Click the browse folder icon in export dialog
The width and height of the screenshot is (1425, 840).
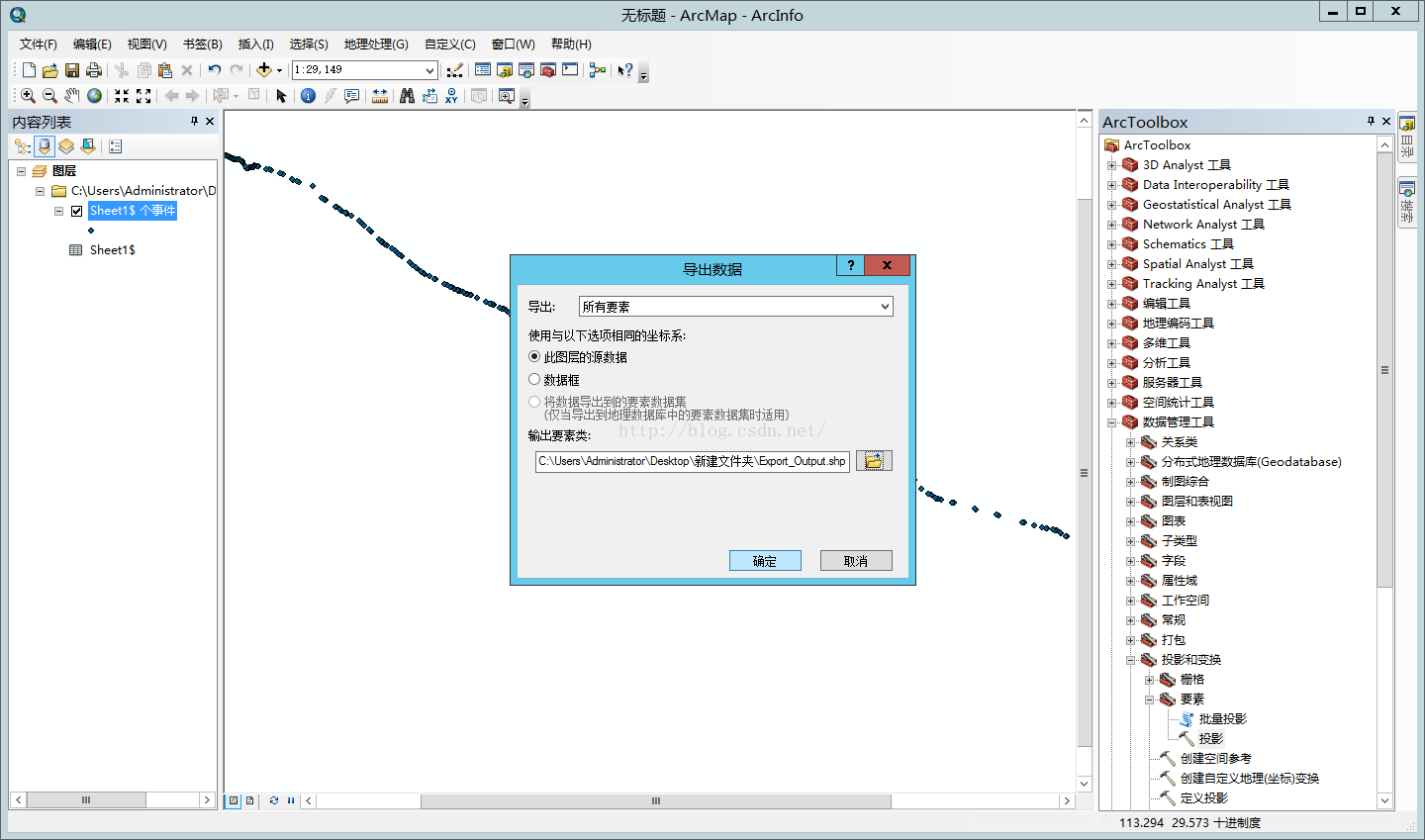(x=874, y=461)
